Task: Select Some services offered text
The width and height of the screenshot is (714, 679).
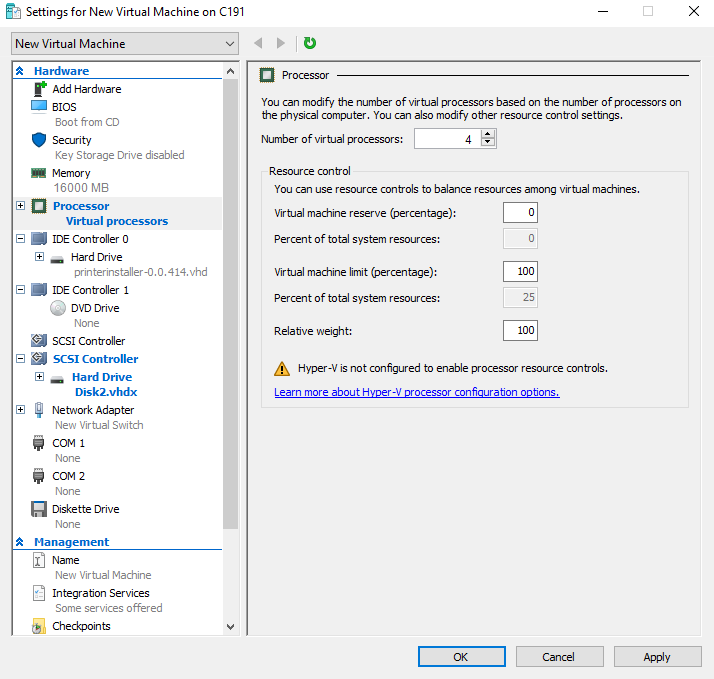Action: coord(109,608)
